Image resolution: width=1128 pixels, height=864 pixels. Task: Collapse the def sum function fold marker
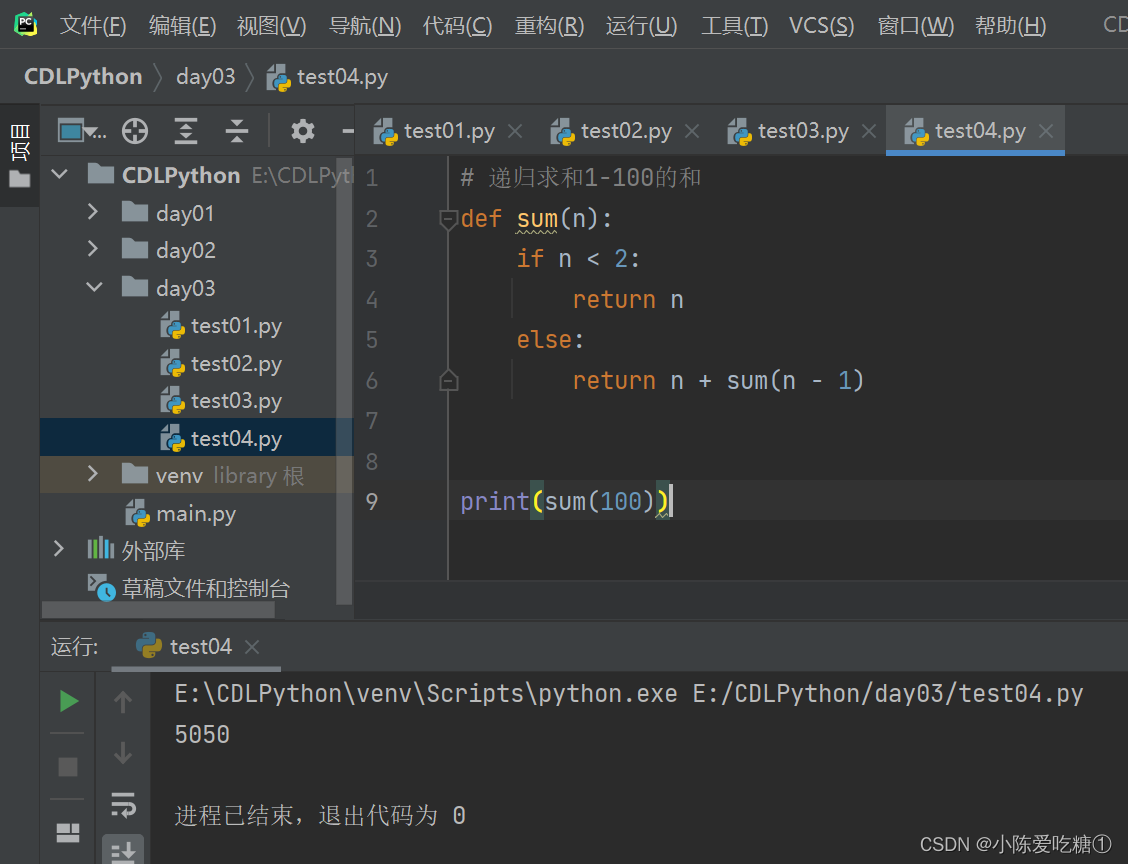pos(448,219)
